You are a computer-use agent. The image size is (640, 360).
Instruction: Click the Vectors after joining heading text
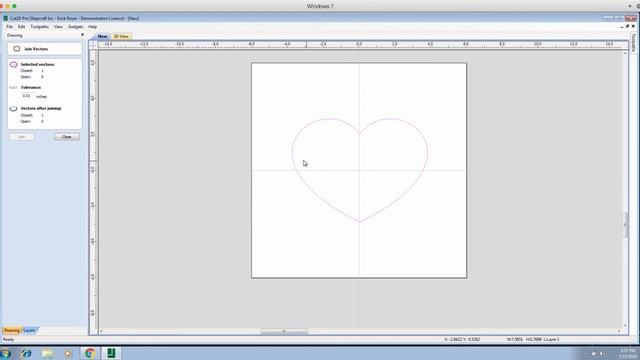(x=41, y=109)
